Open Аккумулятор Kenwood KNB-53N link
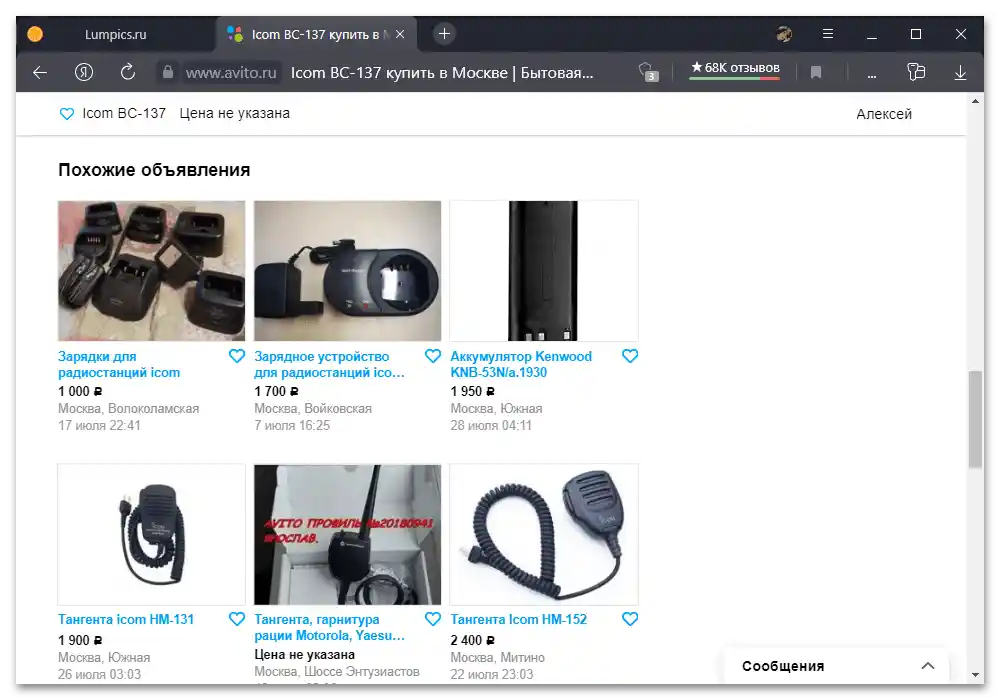 pyautogui.click(x=521, y=365)
